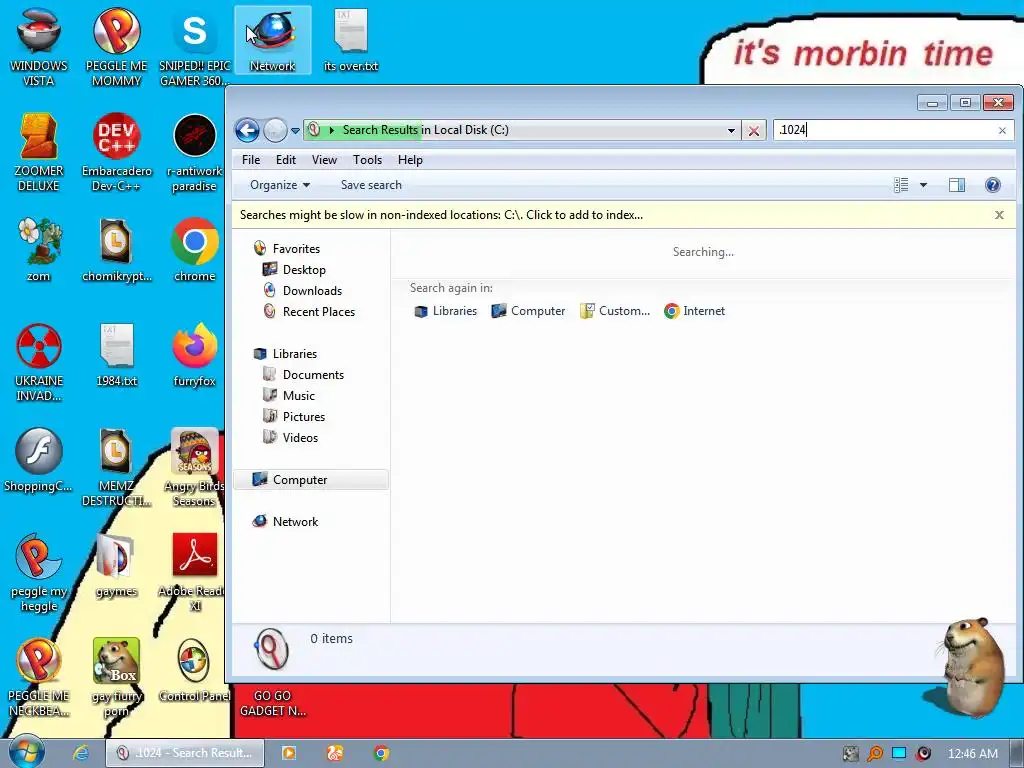Open Explorer help question mark button
This screenshot has width=1024, height=768.
(x=992, y=185)
